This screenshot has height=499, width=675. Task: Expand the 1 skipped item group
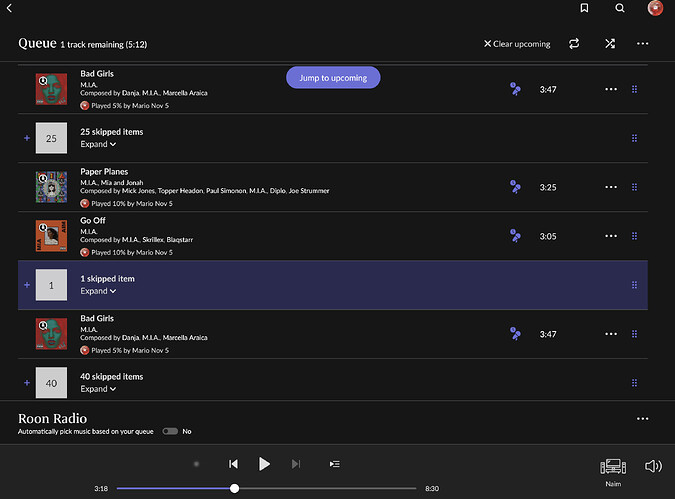pyautogui.click(x=98, y=291)
